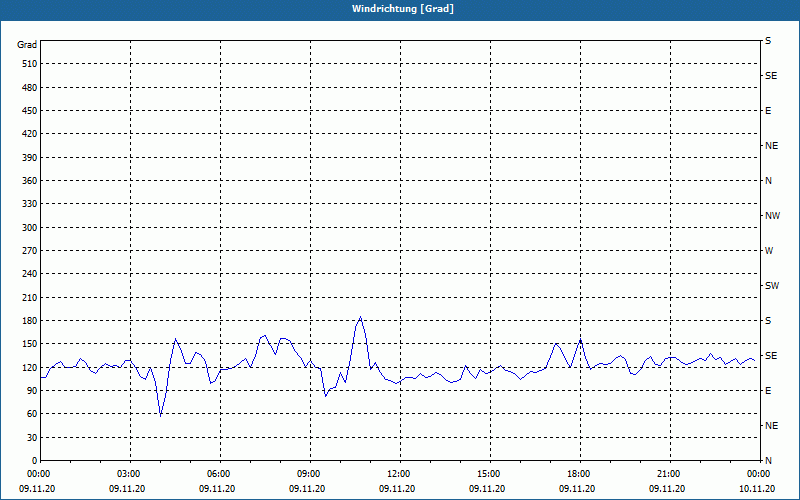
Task: Select the 15:00 time axis label
Action: (x=487, y=474)
